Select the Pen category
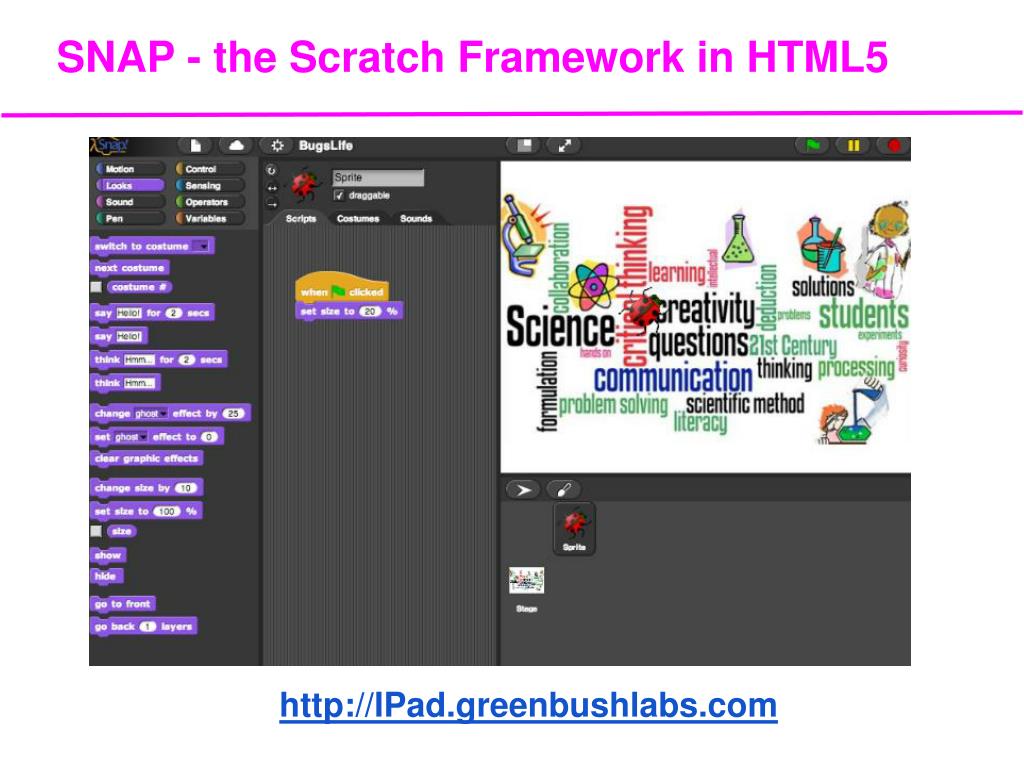This screenshot has width=1024, height=768. tap(129, 218)
